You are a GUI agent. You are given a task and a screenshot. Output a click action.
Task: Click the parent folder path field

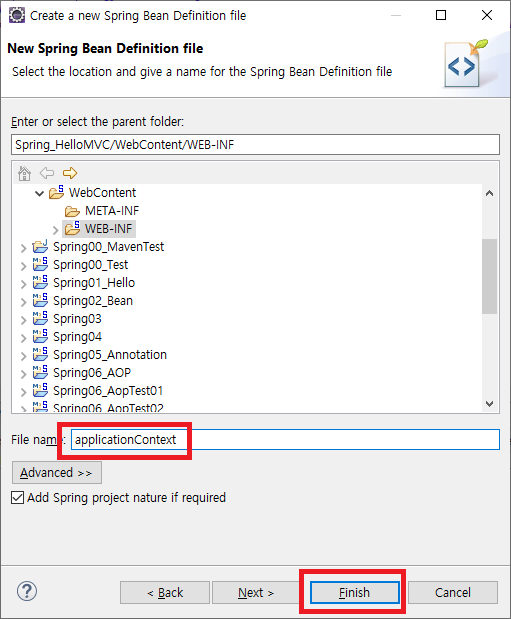click(255, 144)
